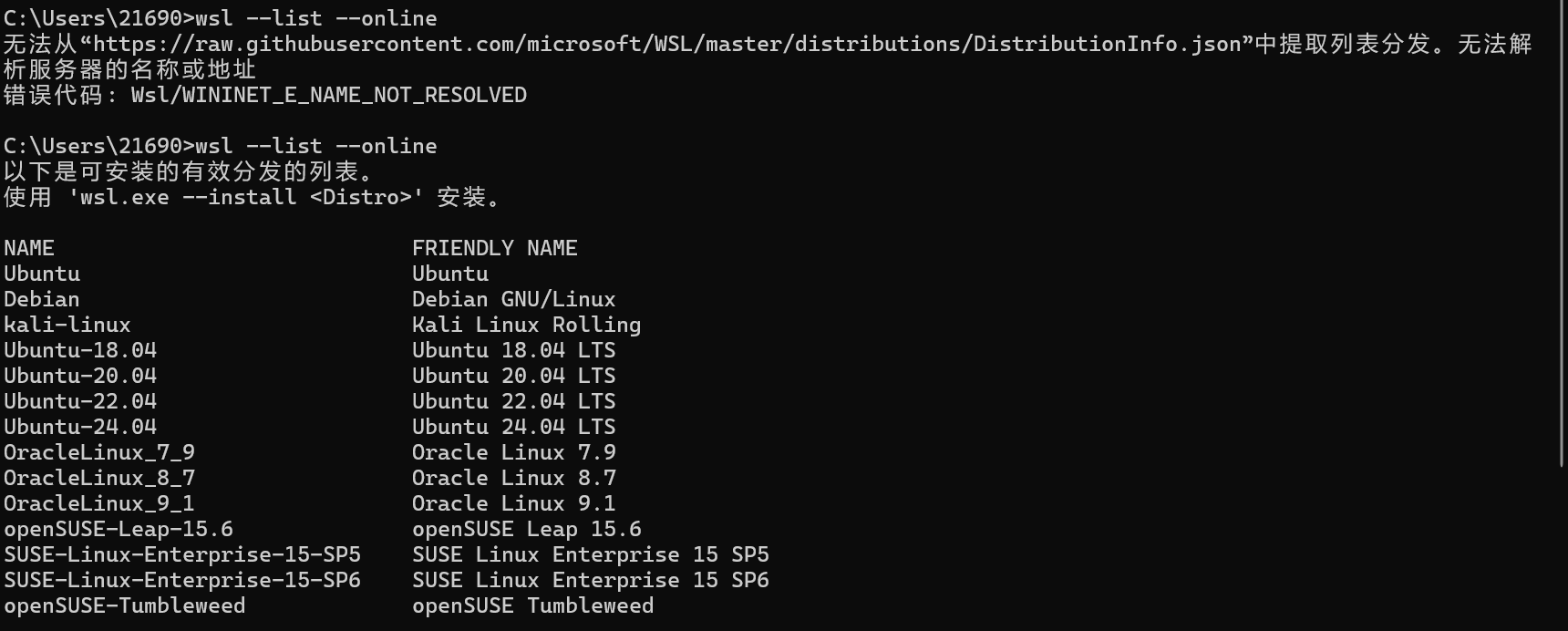The width and height of the screenshot is (1568, 631).
Task: Click the FRIENDLY NAME column header
Action: 494,248
